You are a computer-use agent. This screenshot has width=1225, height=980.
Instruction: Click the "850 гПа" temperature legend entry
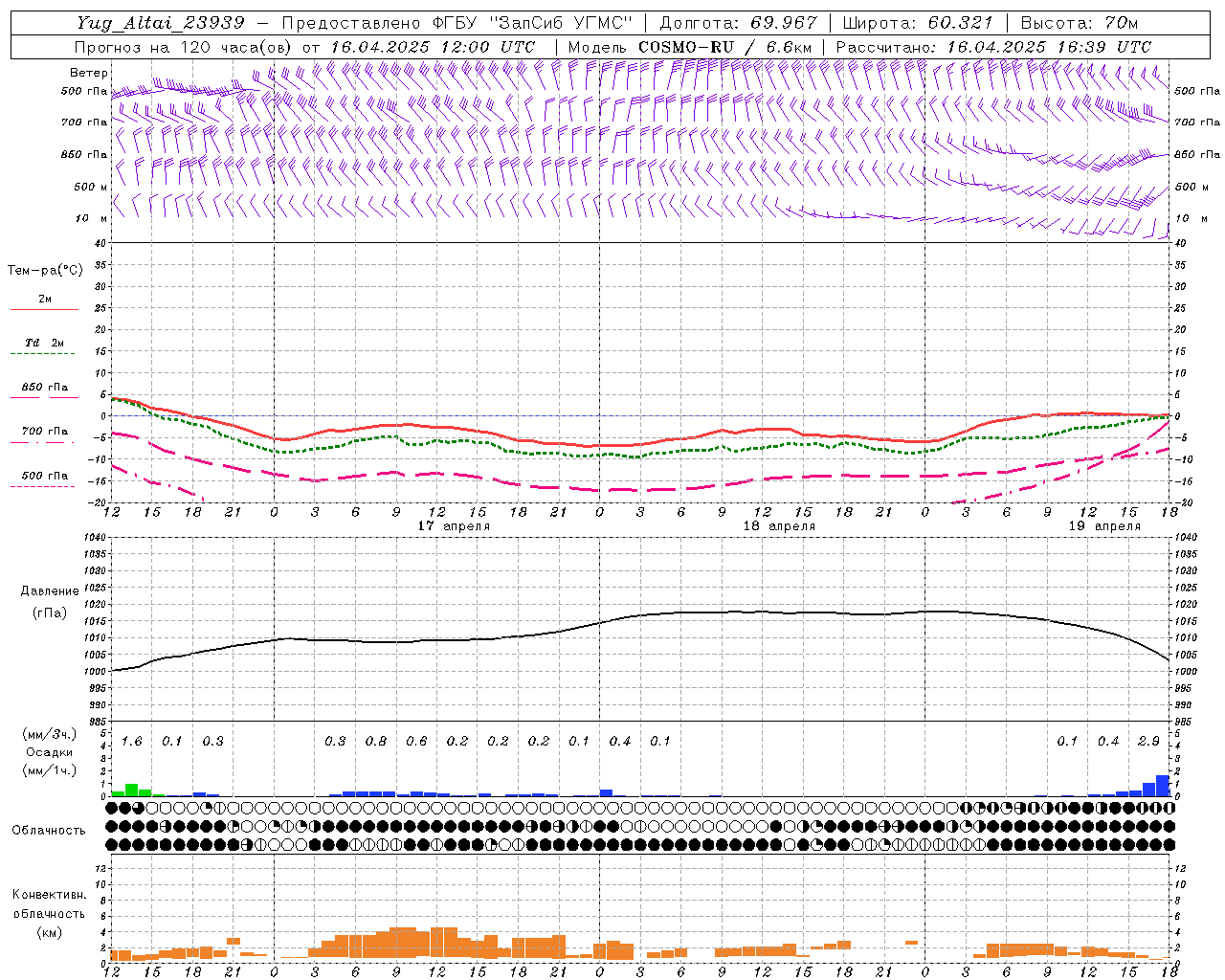44,388
